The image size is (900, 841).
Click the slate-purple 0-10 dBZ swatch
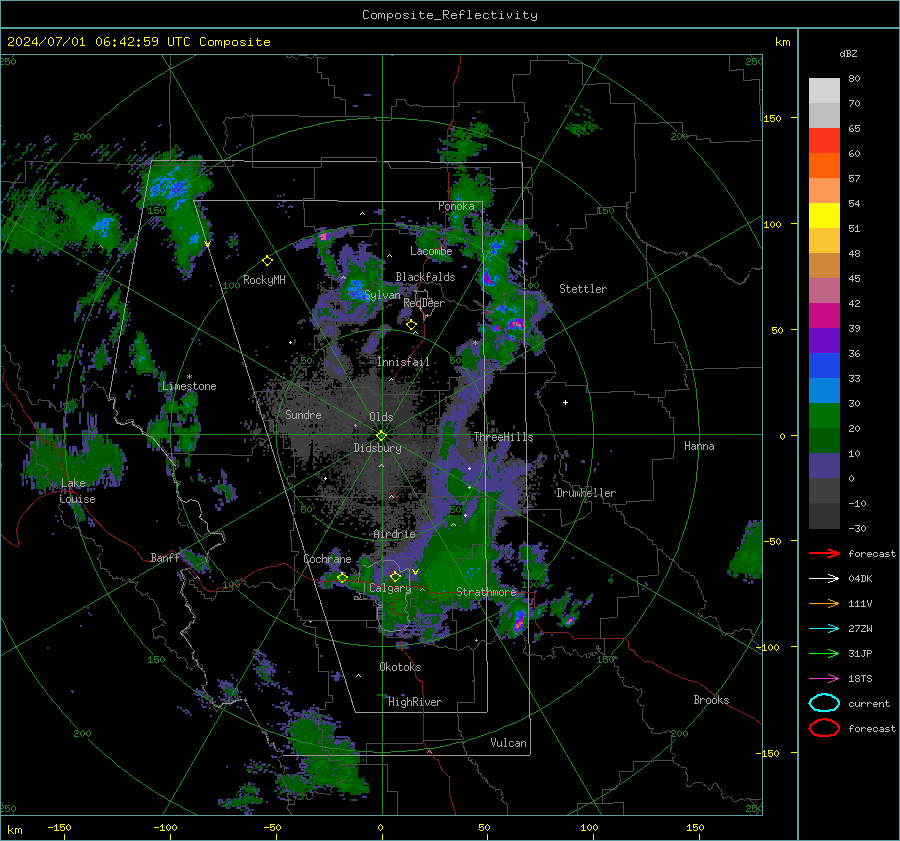824,465
